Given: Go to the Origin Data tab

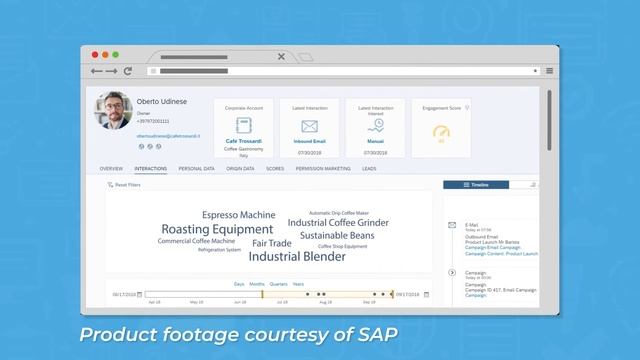Looking at the screenshot, I should [x=240, y=169].
